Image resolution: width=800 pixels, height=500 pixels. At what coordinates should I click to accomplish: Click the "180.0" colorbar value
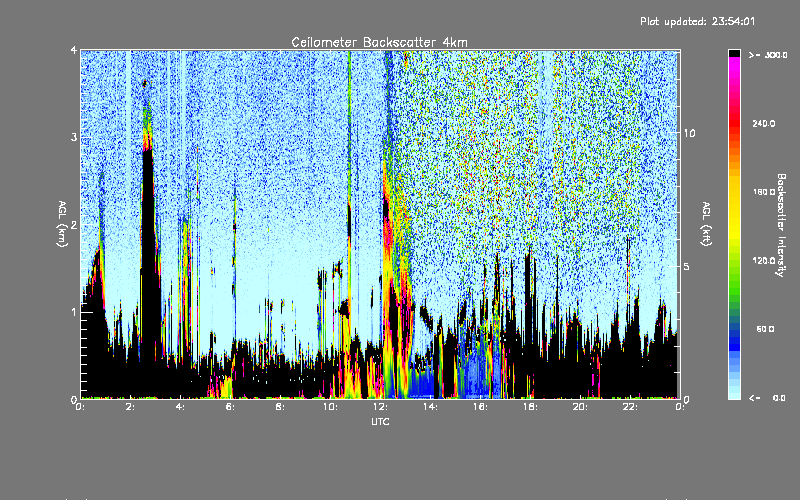pos(764,192)
